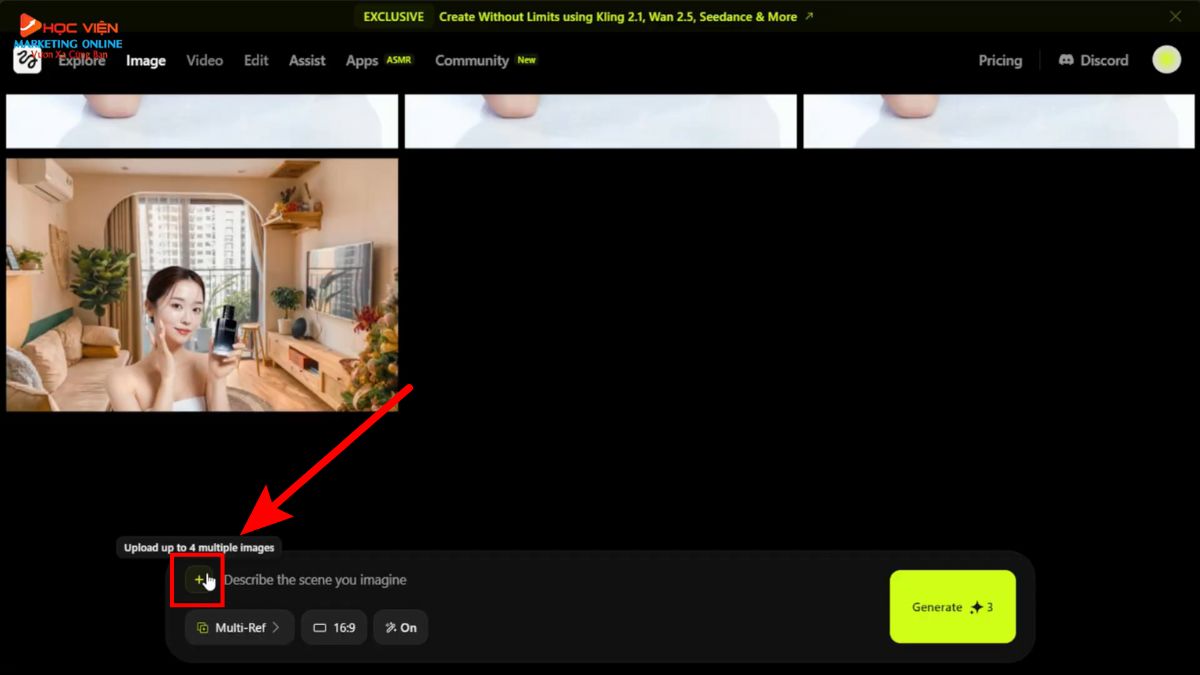Select the Image tab
Viewport: 1200px width, 675px height.
point(146,60)
